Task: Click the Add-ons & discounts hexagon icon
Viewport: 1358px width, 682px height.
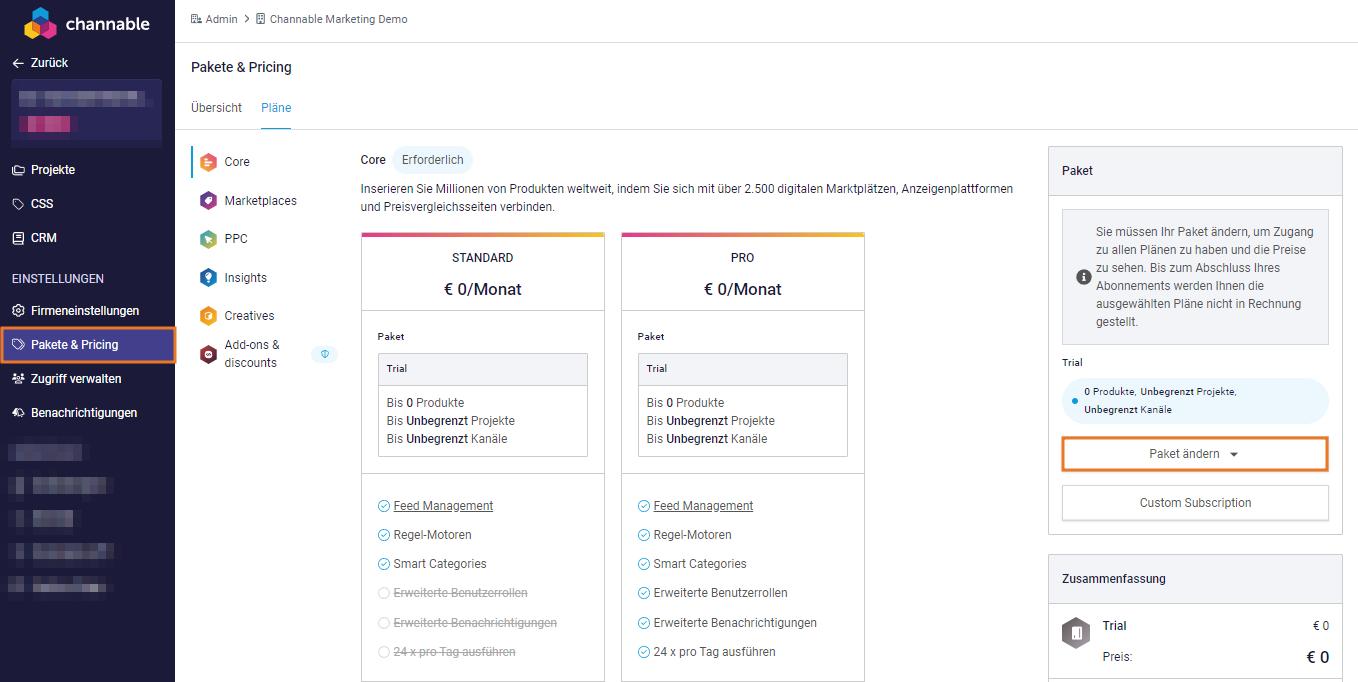Action: [208, 354]
